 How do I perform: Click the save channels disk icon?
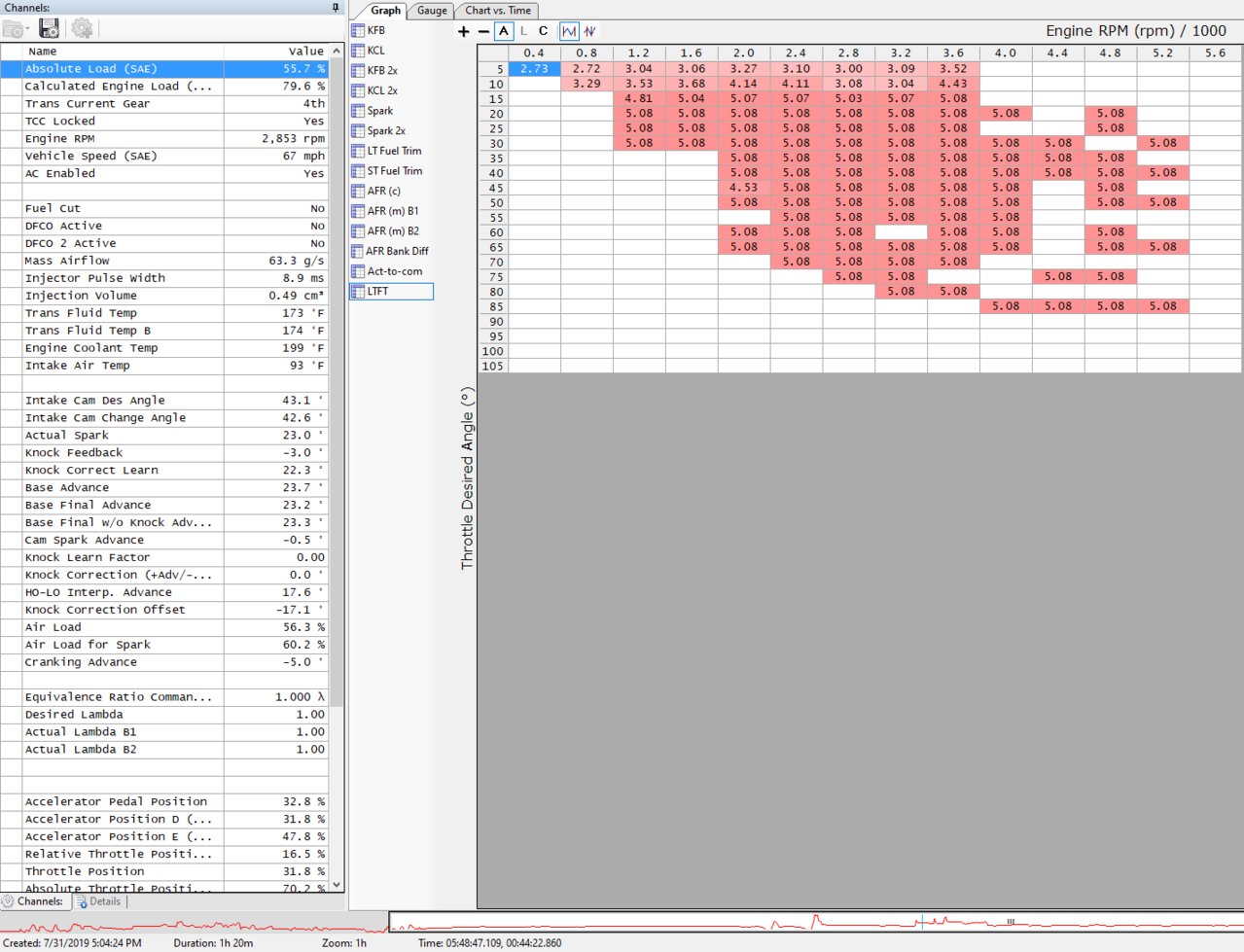49,28
